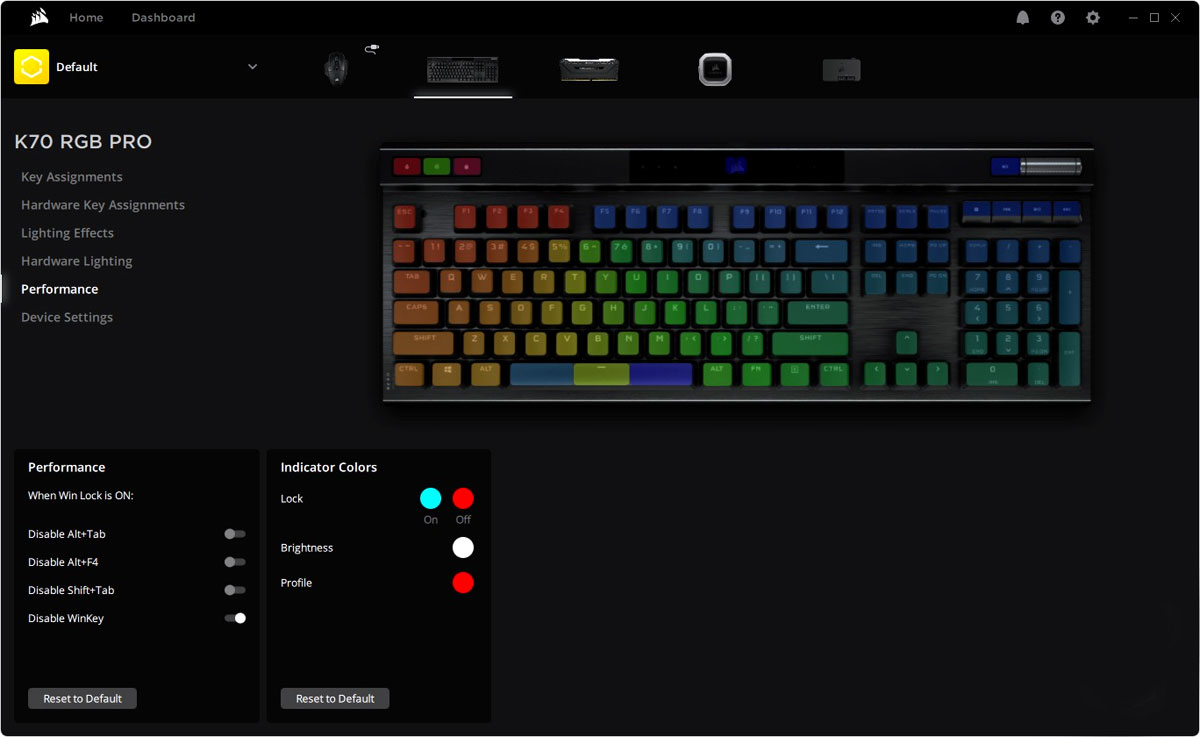Select the RAM memory device icon
Screen dimensions: 1200x737
pyautogui.click(x=589, y=69)
